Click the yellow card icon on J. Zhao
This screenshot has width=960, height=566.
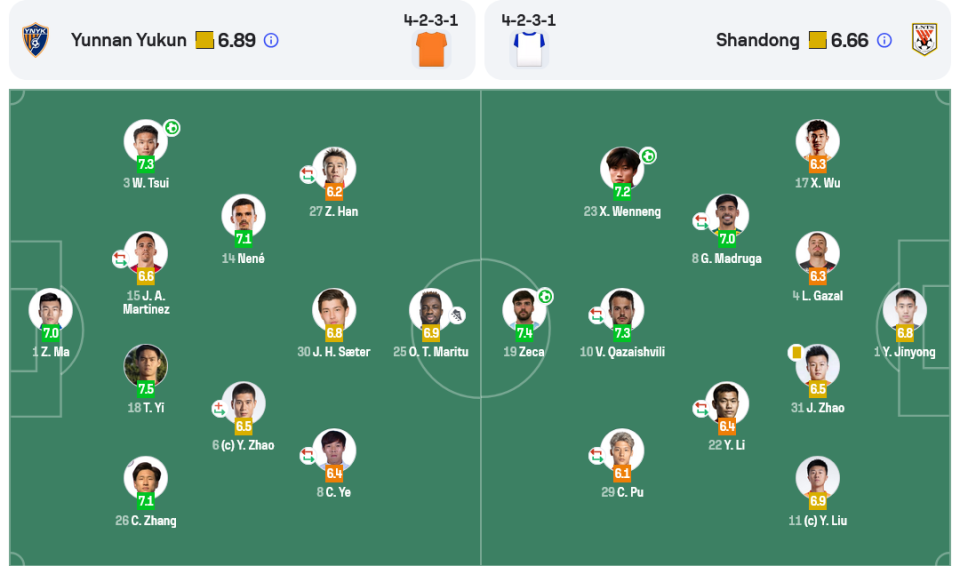(797, 352)
